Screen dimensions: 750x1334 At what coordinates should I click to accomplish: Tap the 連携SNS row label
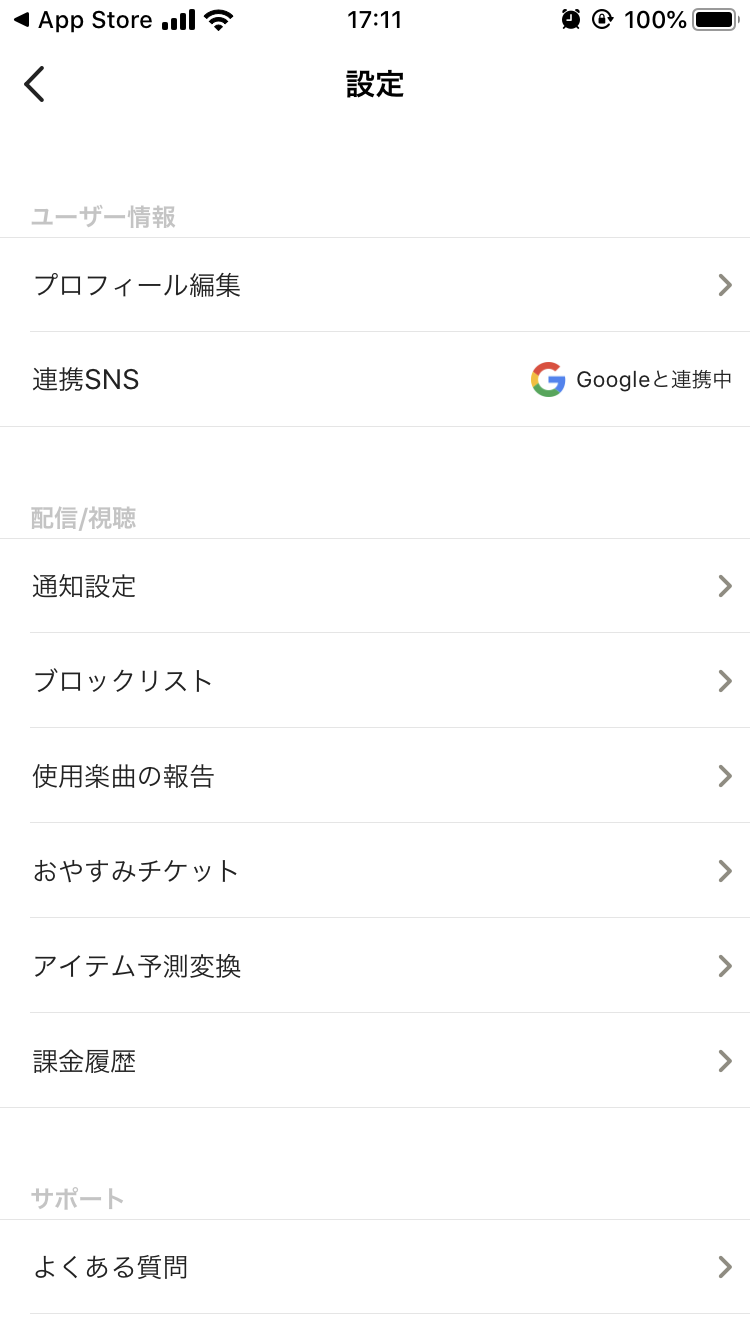(x=86, y=380)
